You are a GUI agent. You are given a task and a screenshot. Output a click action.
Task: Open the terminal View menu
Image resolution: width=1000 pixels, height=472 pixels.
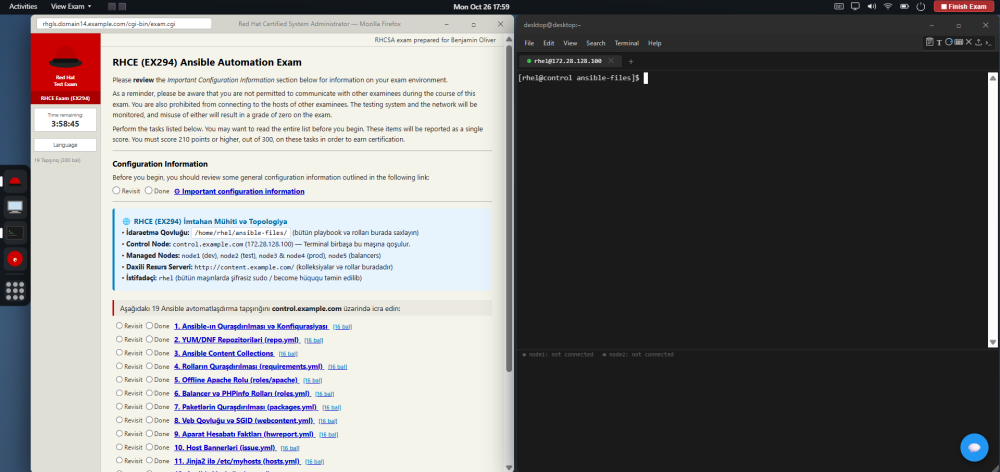click(x=570, y=43)
